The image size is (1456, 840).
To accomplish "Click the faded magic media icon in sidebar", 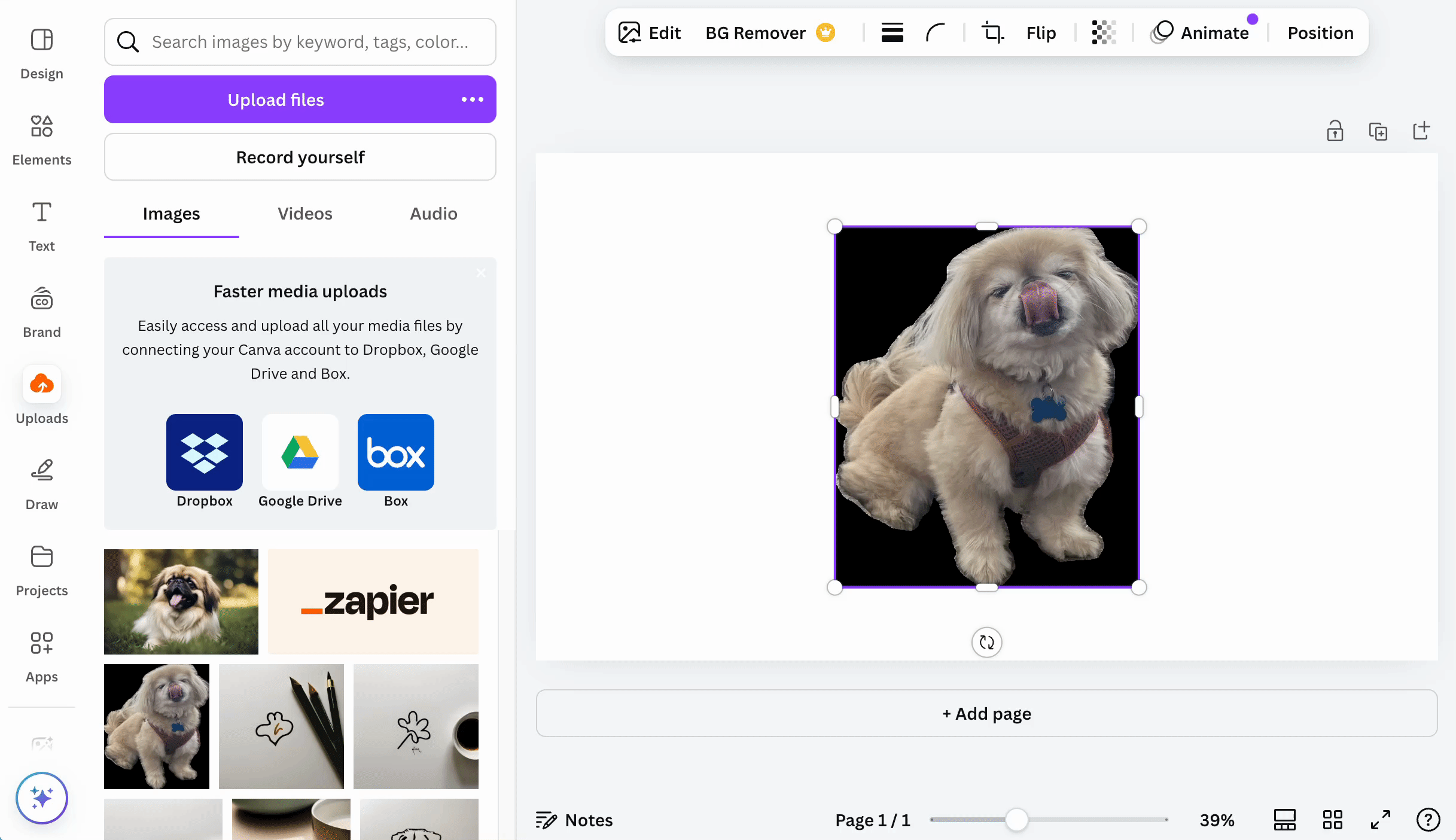I will 41,744.
